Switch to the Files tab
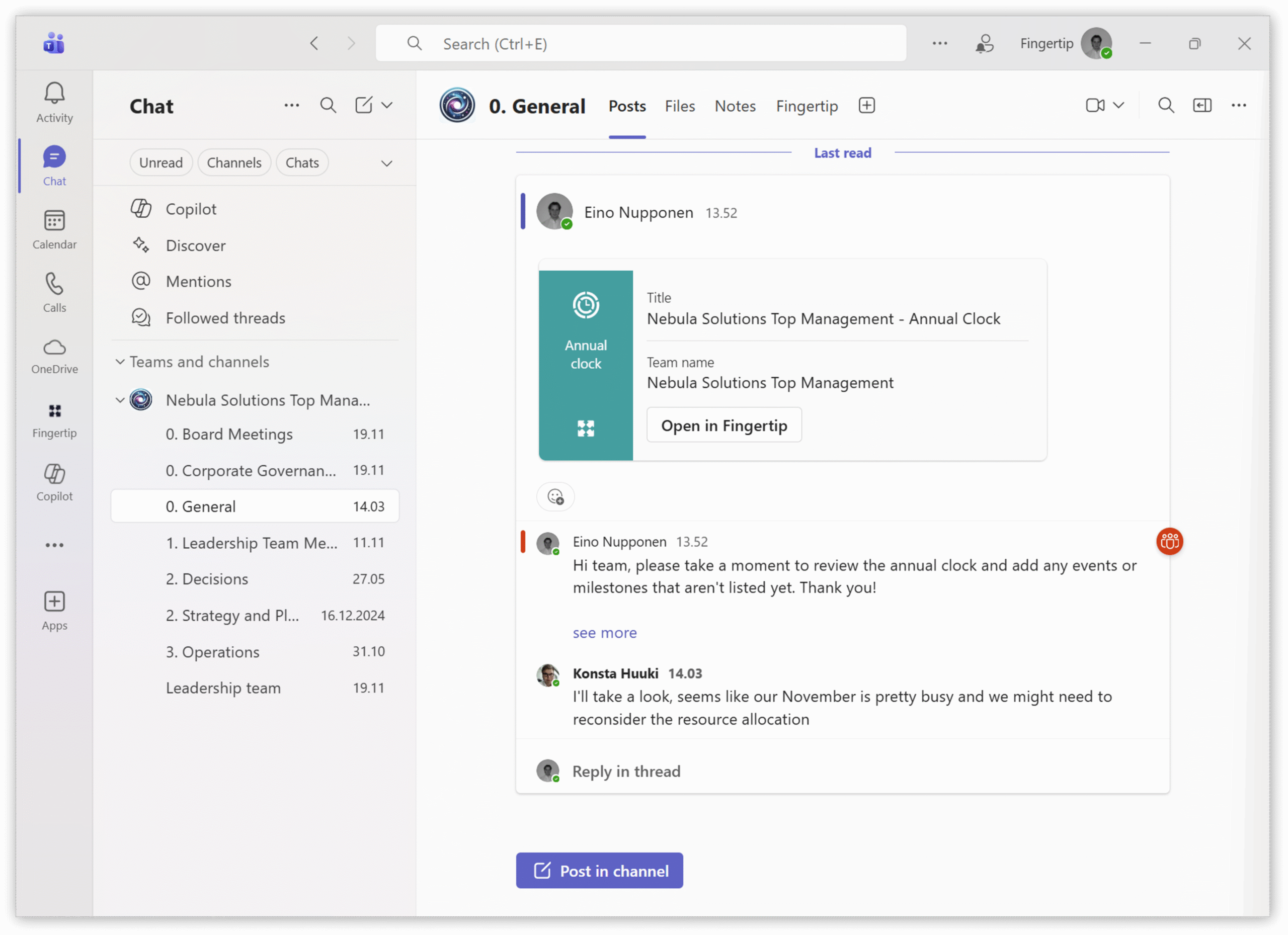 679,106
